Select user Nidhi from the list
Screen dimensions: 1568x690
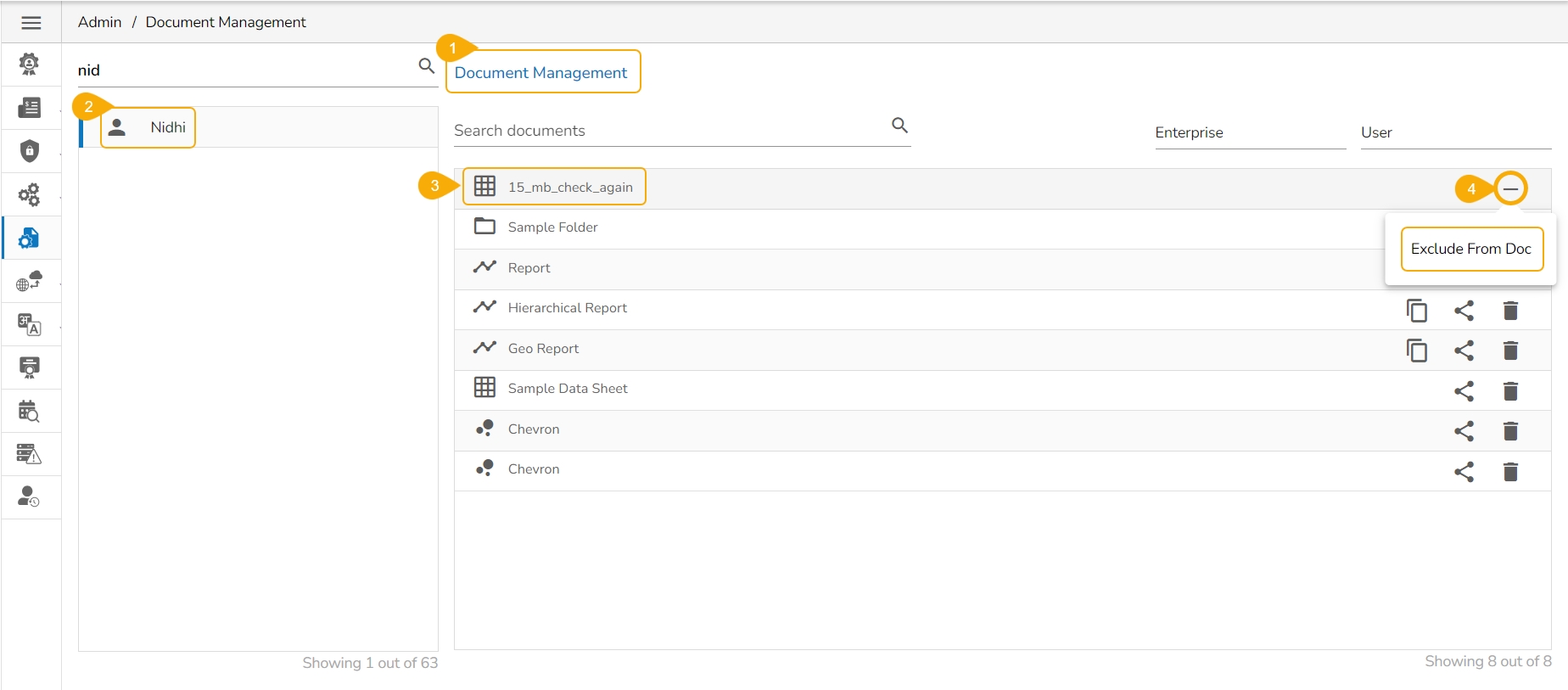tap(167, 127)
